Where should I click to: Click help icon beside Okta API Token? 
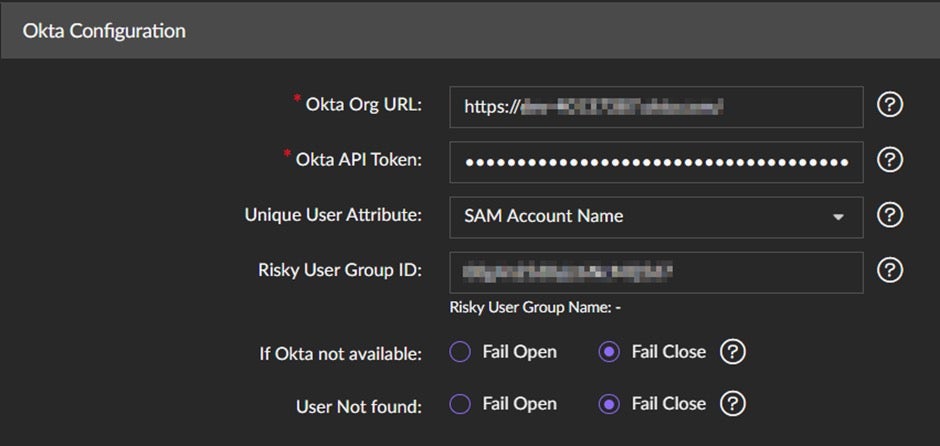click(x=889, y=160)
